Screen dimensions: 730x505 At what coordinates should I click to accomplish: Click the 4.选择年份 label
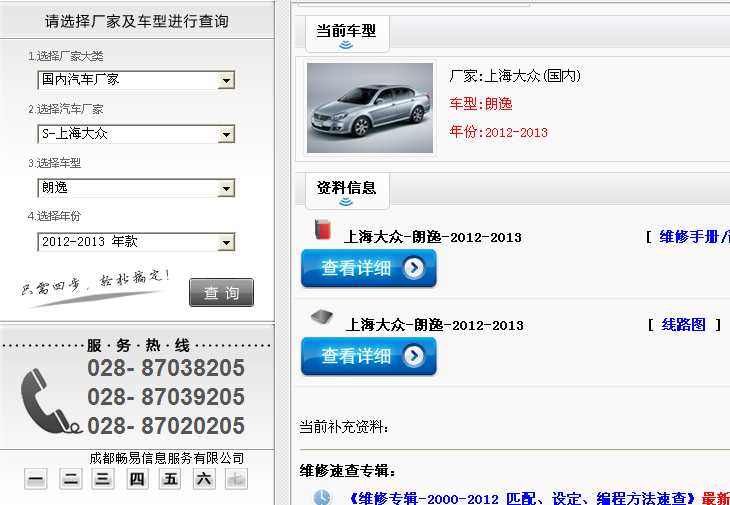(x=54, y=216)
